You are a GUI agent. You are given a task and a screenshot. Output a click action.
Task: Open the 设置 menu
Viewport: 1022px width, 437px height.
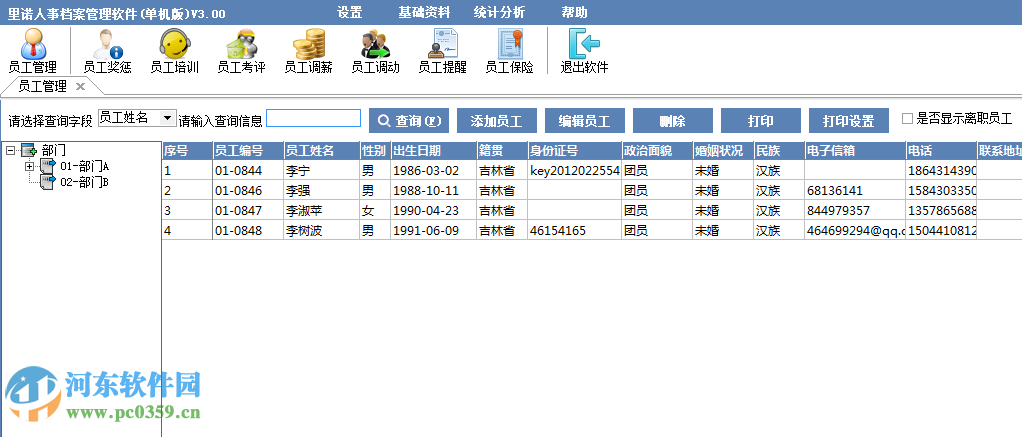[x=349, y=12]
